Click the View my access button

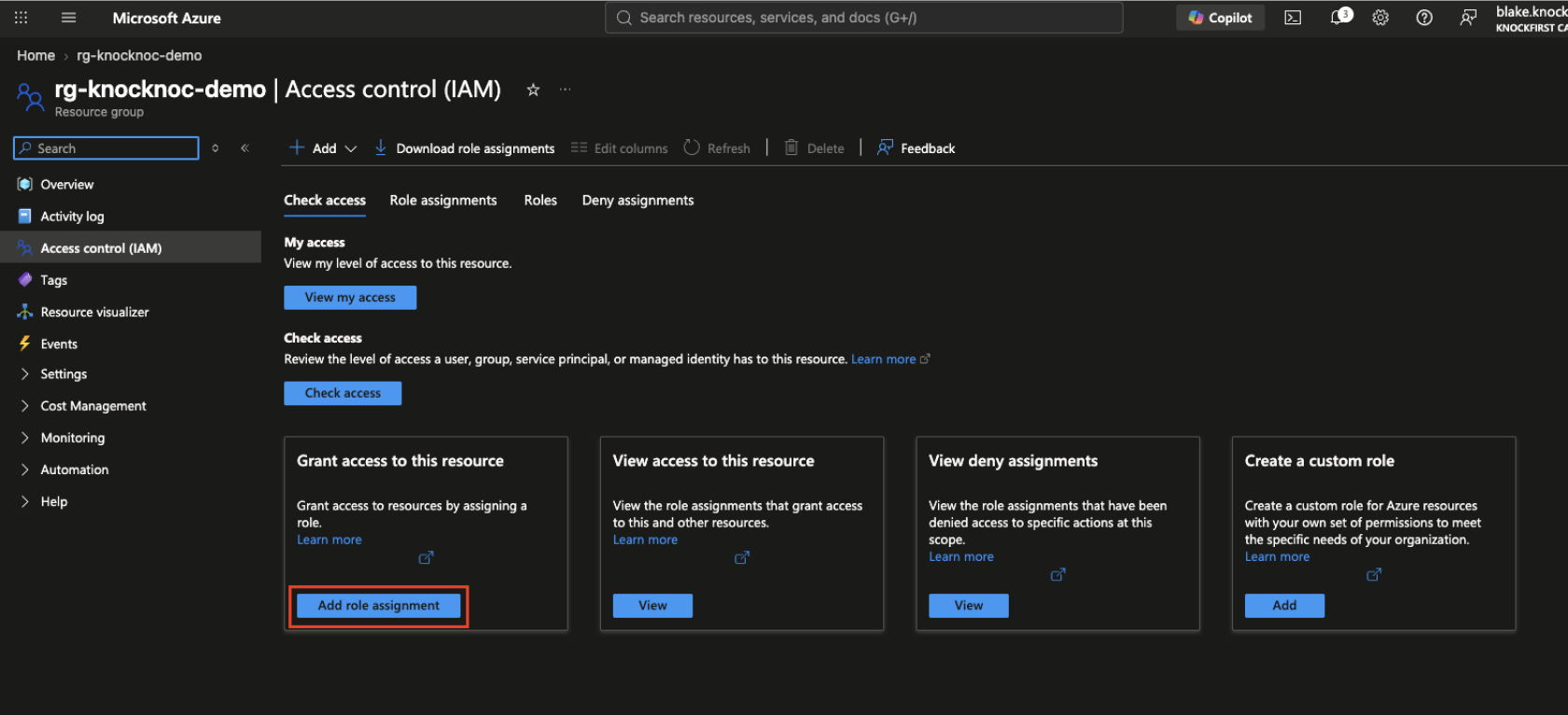coord(350,298)
